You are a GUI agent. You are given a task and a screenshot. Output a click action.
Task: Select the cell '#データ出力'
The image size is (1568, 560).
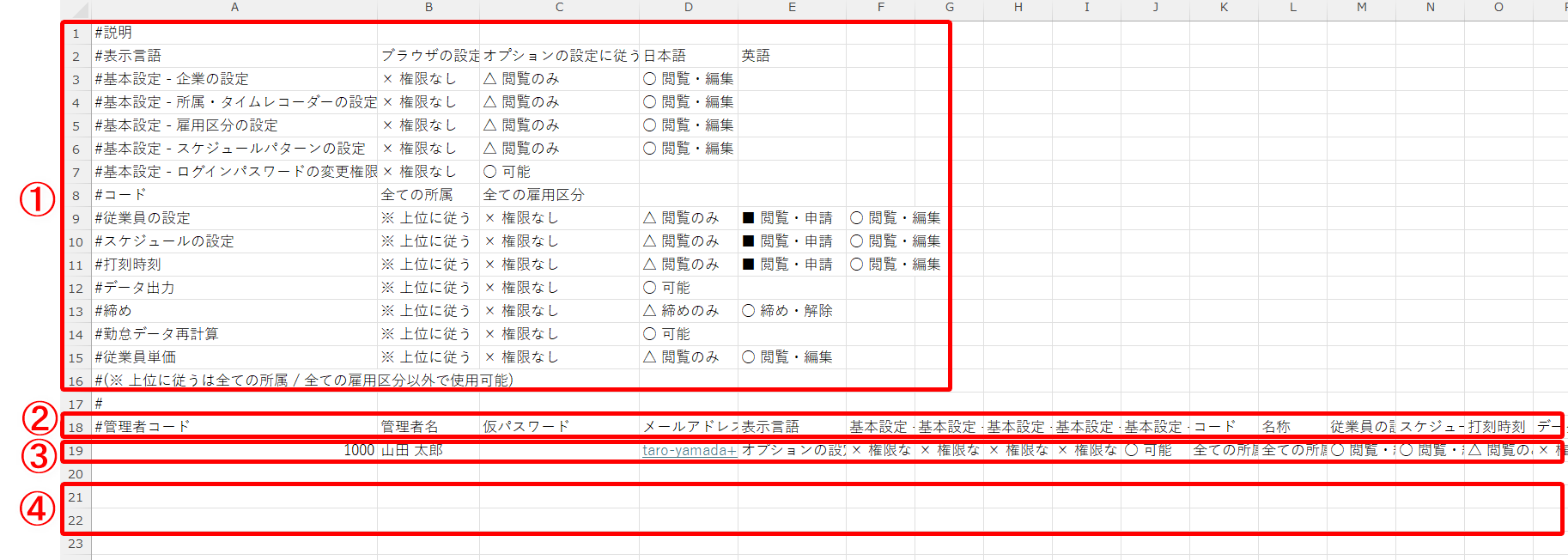pos(234,288)
